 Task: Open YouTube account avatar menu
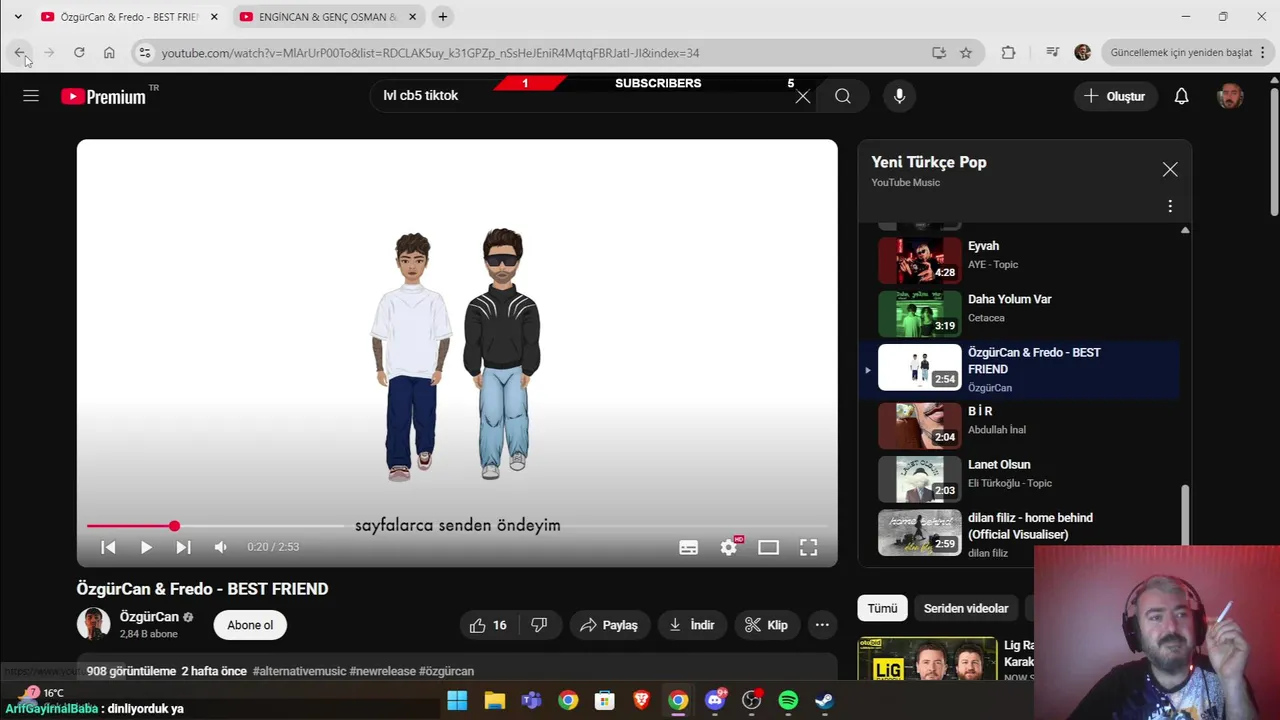click(1230, 96)
